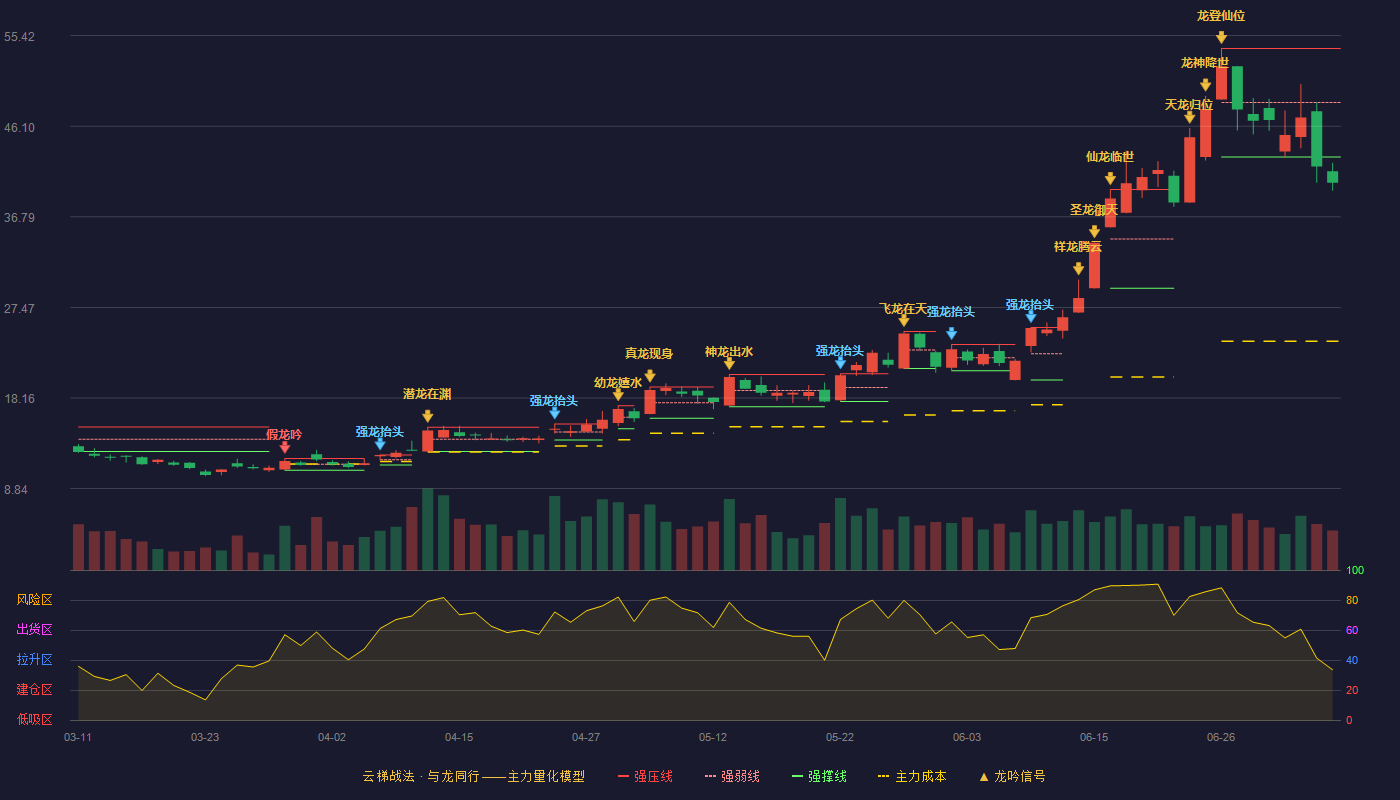Viewport: 1400px width, 800px height.
Task: Click the blue 强龙抬头 arrow just before 04-27
Action: tap(555, 413)
